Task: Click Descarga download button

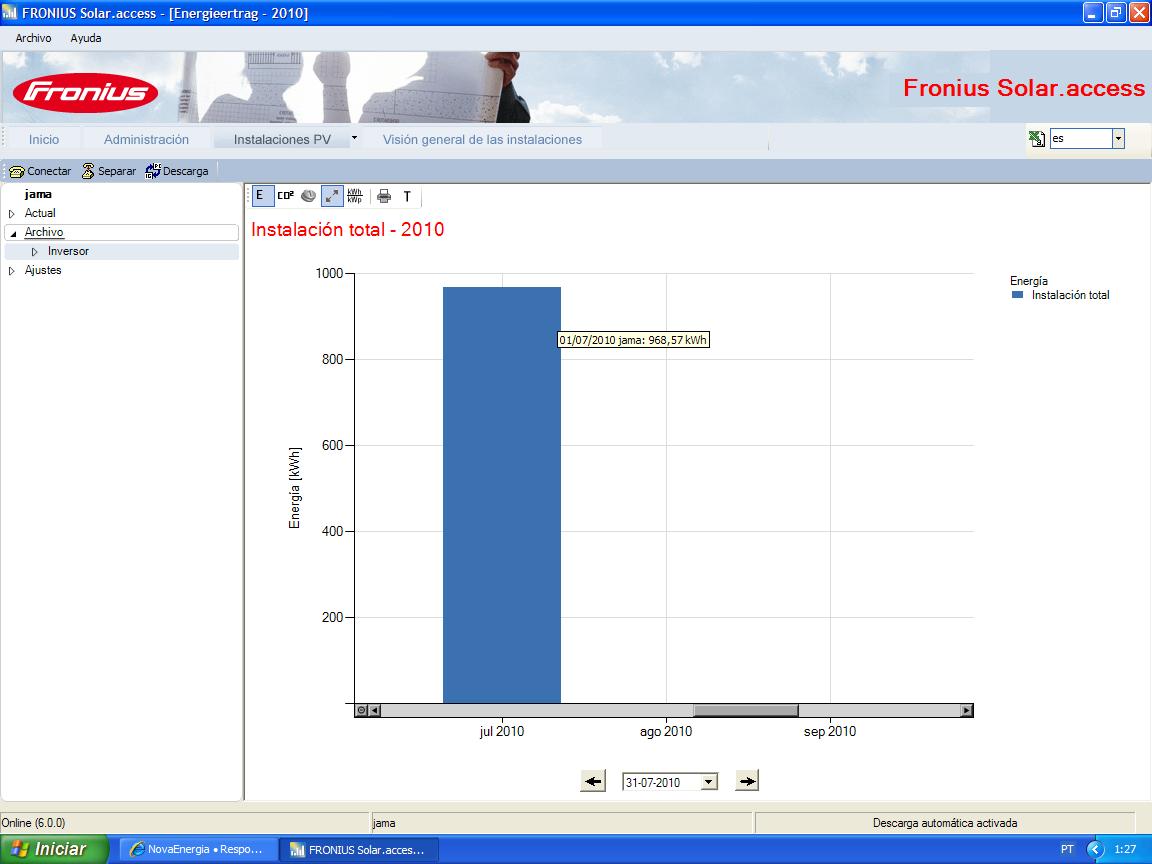Action: click(x=177, y=171)
